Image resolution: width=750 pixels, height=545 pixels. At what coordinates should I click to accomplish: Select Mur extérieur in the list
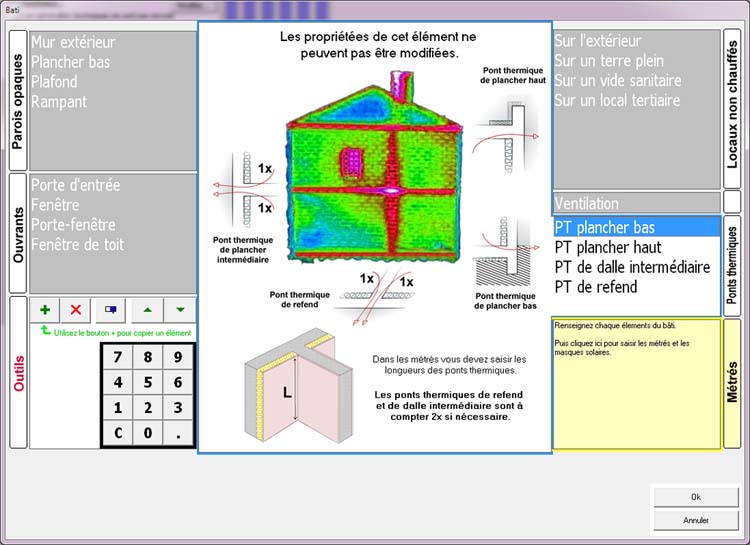[73, 42]
